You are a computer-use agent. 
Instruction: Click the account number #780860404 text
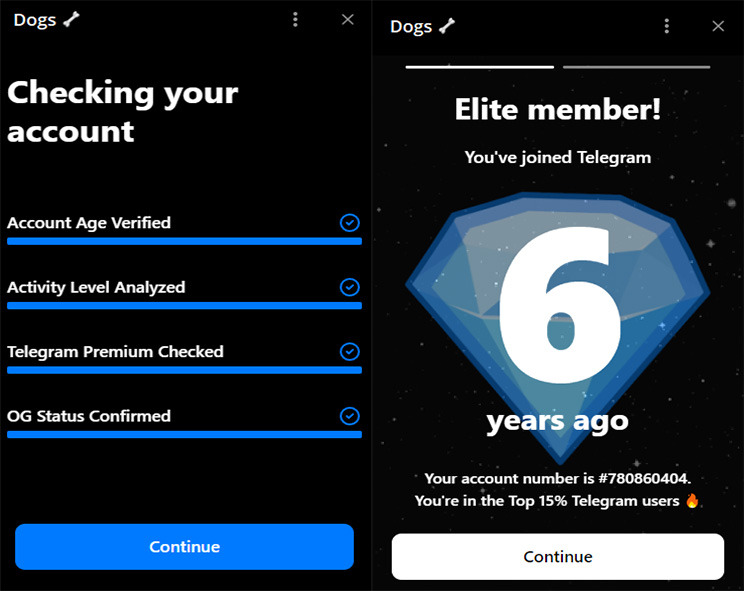643,478
